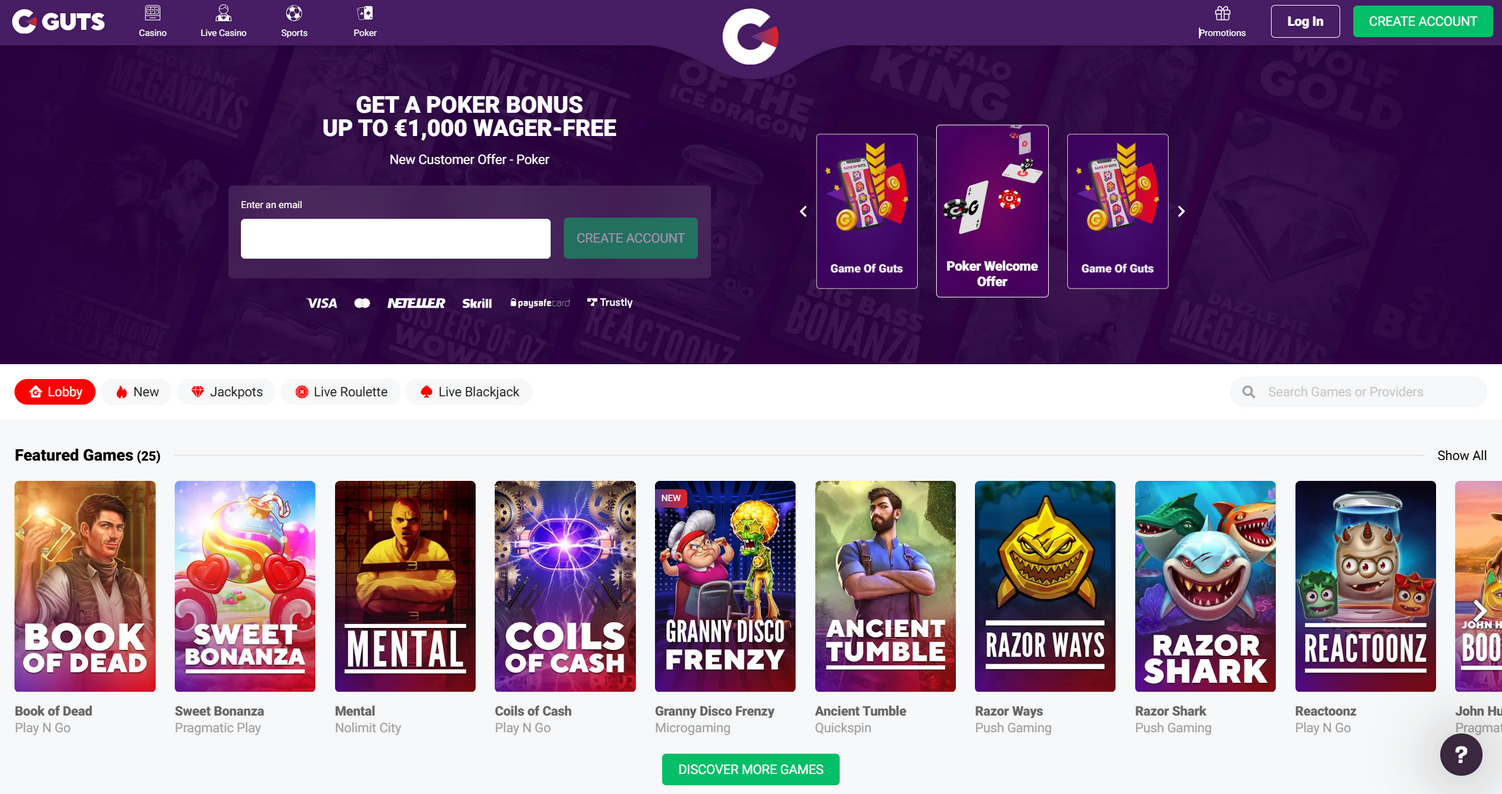The height and width of the screenshot is (794, 1502).
Task: Open the Live Casino dealer icon
Action: point(223,13)
